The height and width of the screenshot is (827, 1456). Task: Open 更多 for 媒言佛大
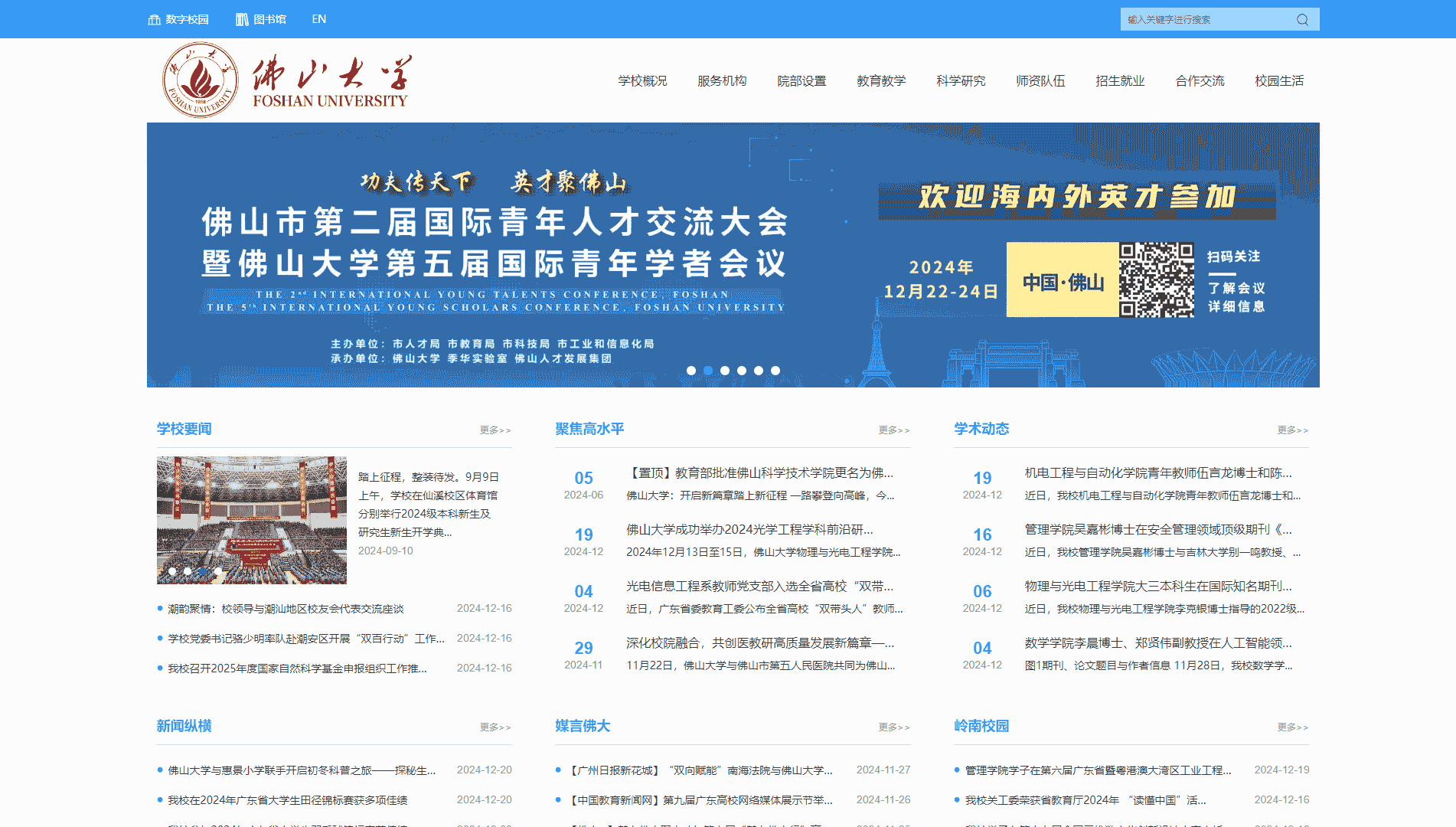tap(894, 727)
